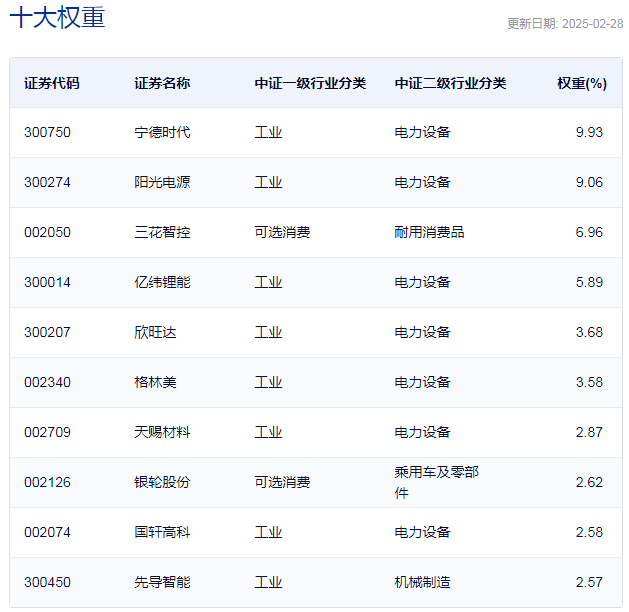
Task: Click the 三花智控 security name
Action: point(162,232)
